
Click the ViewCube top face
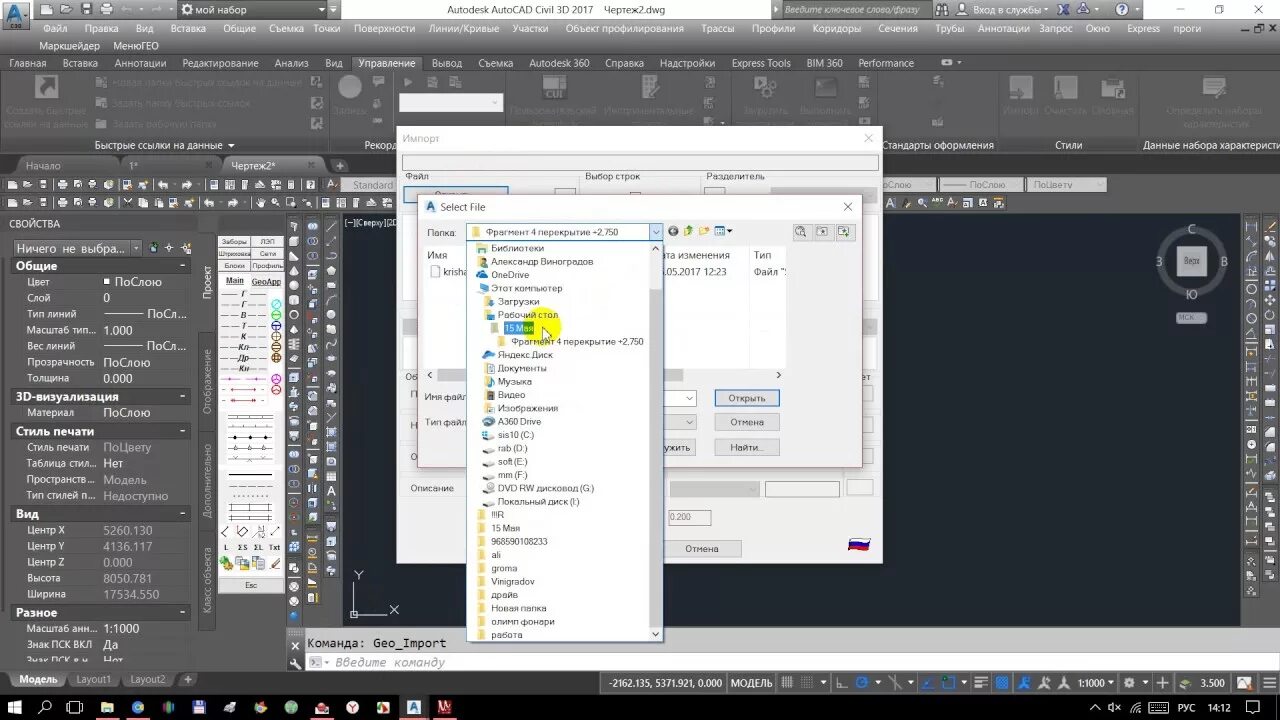(x=1191, y=261)
